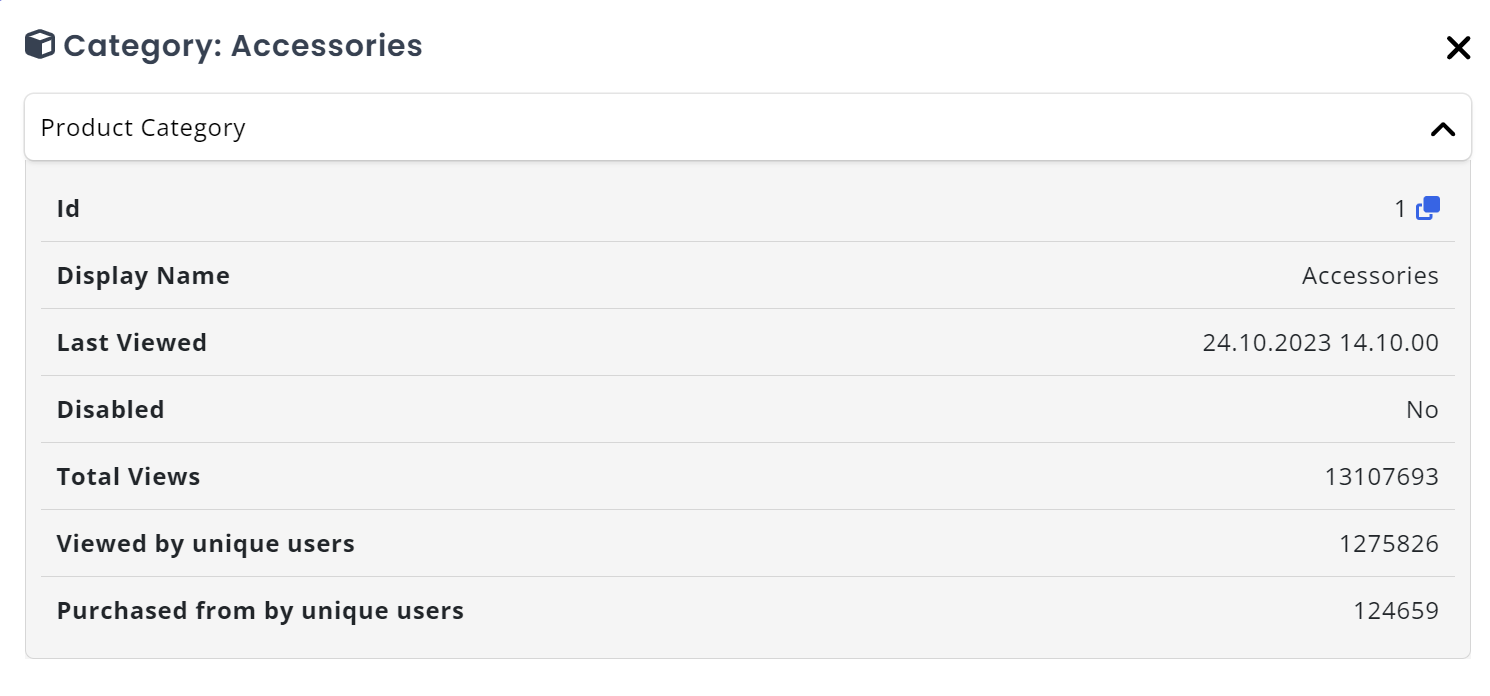Click the Id value showing 1
Screen dimensions: 1490x696
[x=1400, y=208]
